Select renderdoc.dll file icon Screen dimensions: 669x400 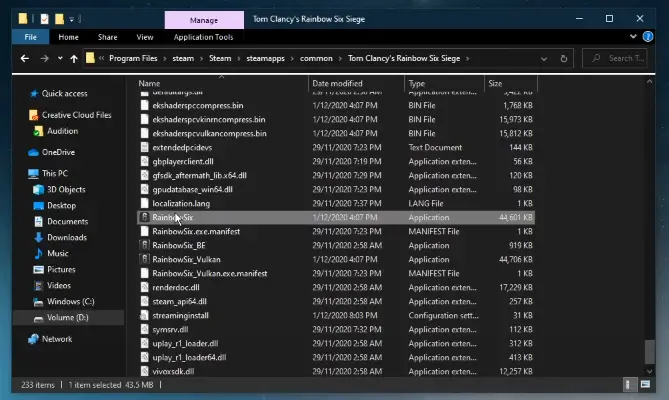tap(145, 287)
